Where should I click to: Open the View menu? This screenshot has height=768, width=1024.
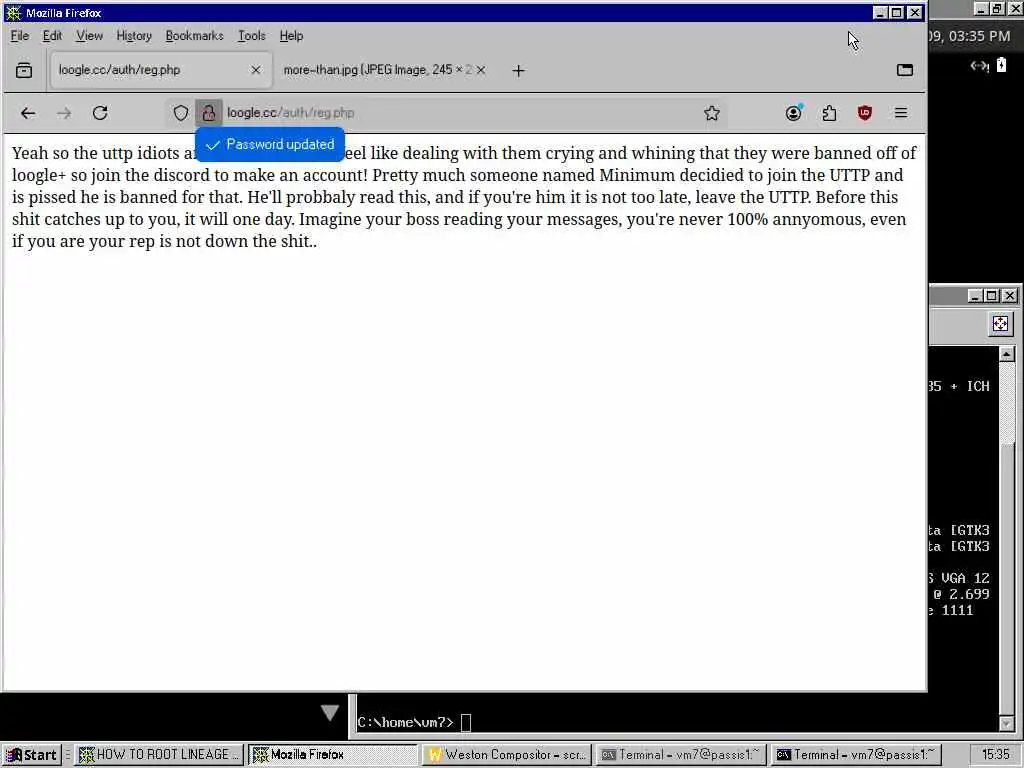(x=89, y=36)
